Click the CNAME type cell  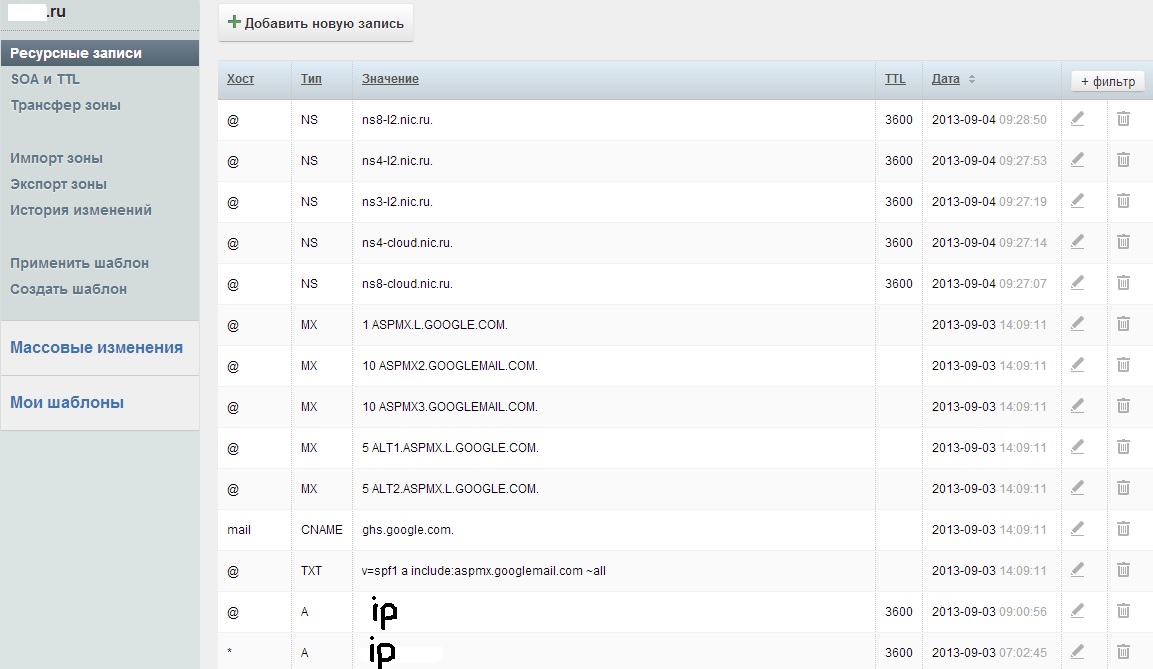(321, 529)
